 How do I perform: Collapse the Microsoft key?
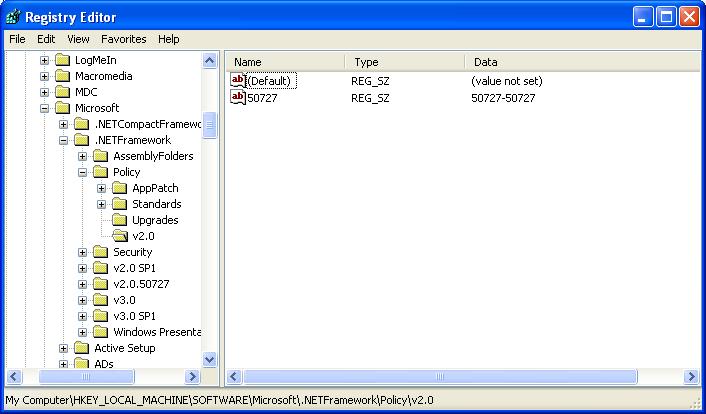tap(44, 108)
